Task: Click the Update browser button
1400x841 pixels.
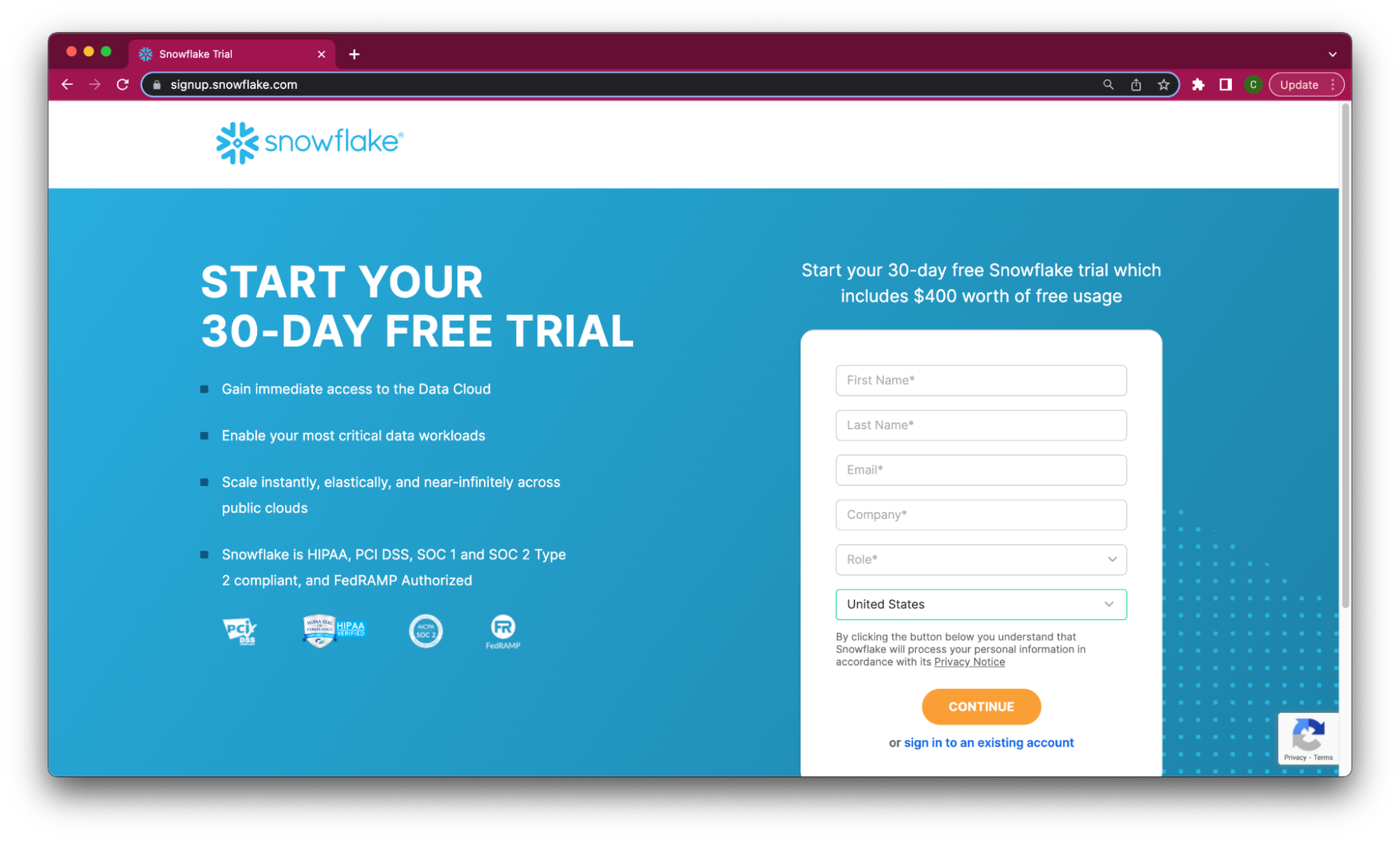Action: pos(1300,84)
